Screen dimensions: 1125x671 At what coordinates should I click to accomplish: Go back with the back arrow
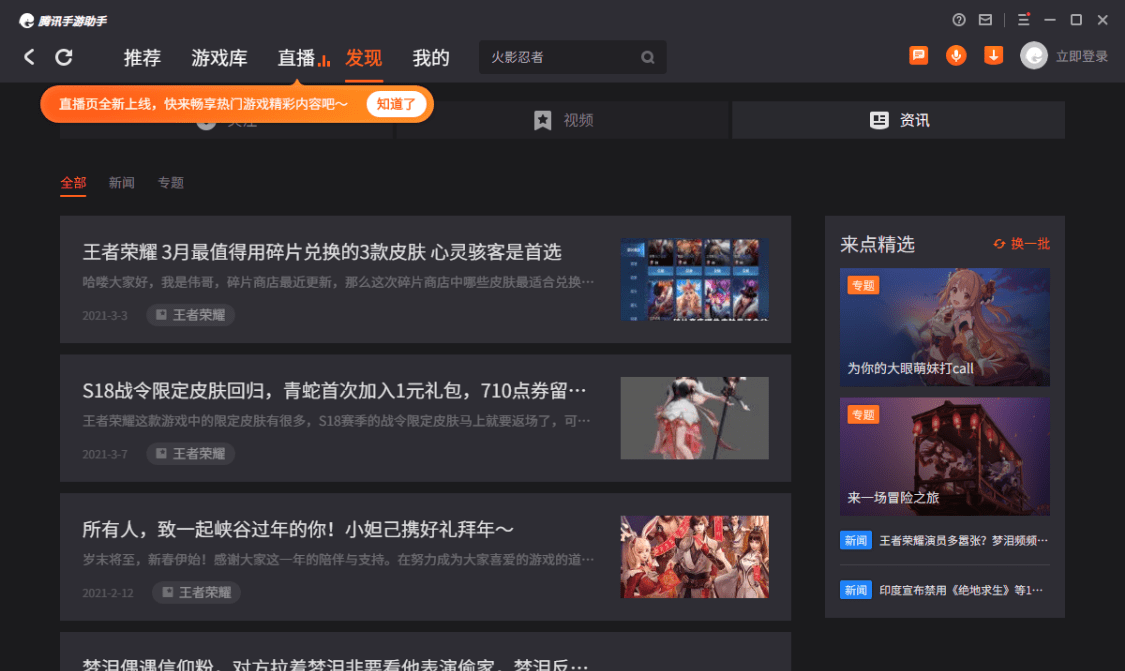[29, 57]
